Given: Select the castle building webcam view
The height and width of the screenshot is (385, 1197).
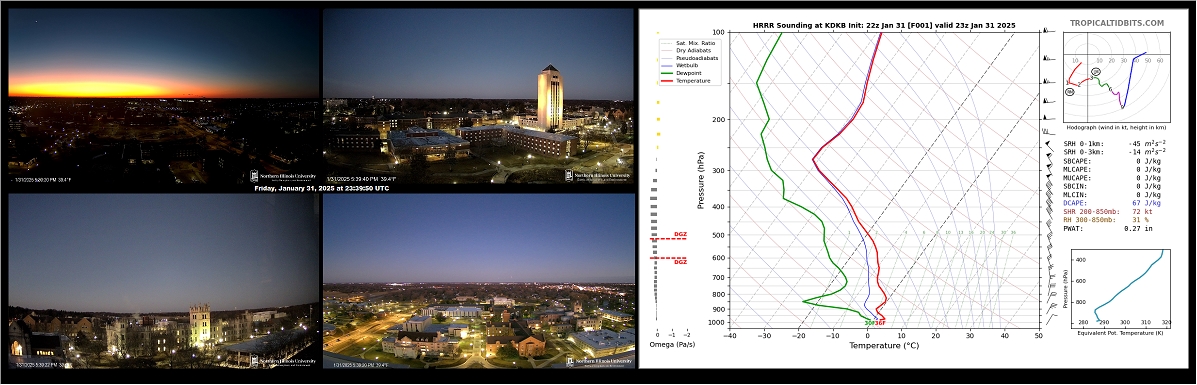Looking at the screenshot, I should coord(163,280).
